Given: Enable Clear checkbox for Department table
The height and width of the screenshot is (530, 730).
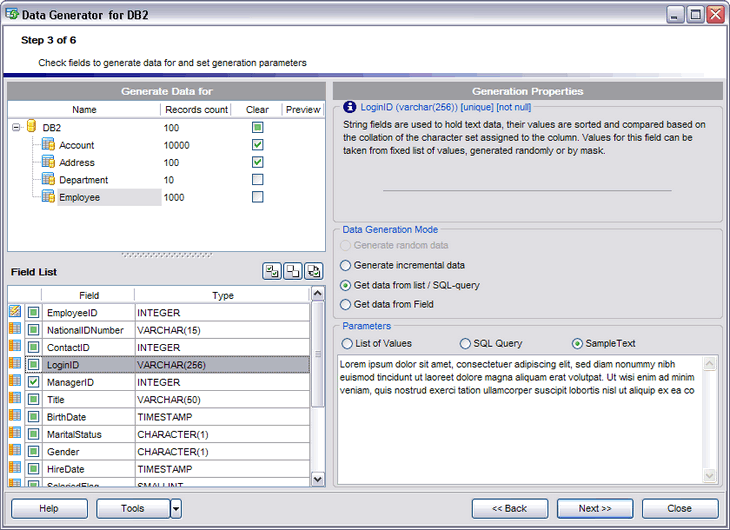Looking at the screenshot, I should click(257, 180).
